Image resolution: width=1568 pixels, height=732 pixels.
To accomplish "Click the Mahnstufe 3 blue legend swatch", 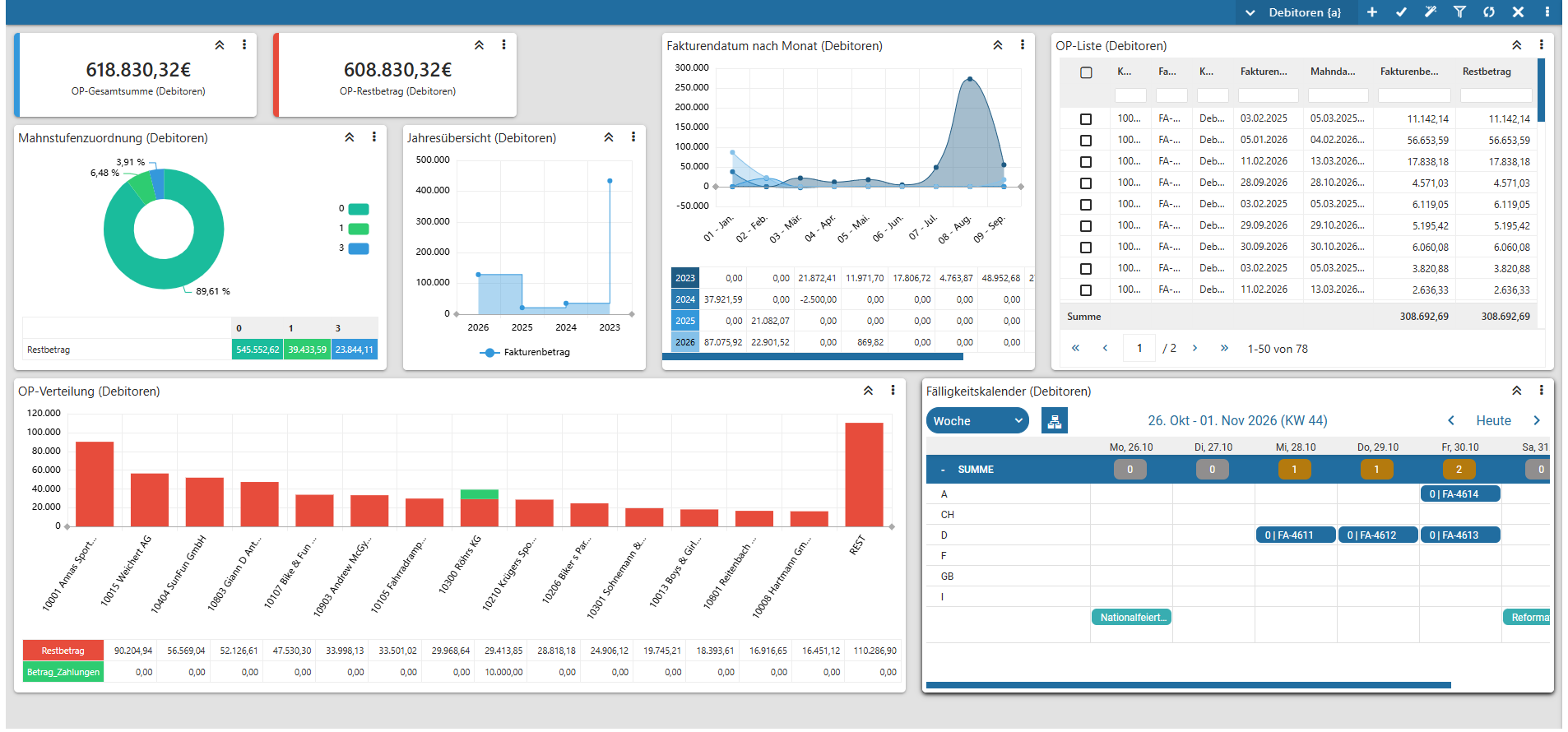I will (359, 248).
